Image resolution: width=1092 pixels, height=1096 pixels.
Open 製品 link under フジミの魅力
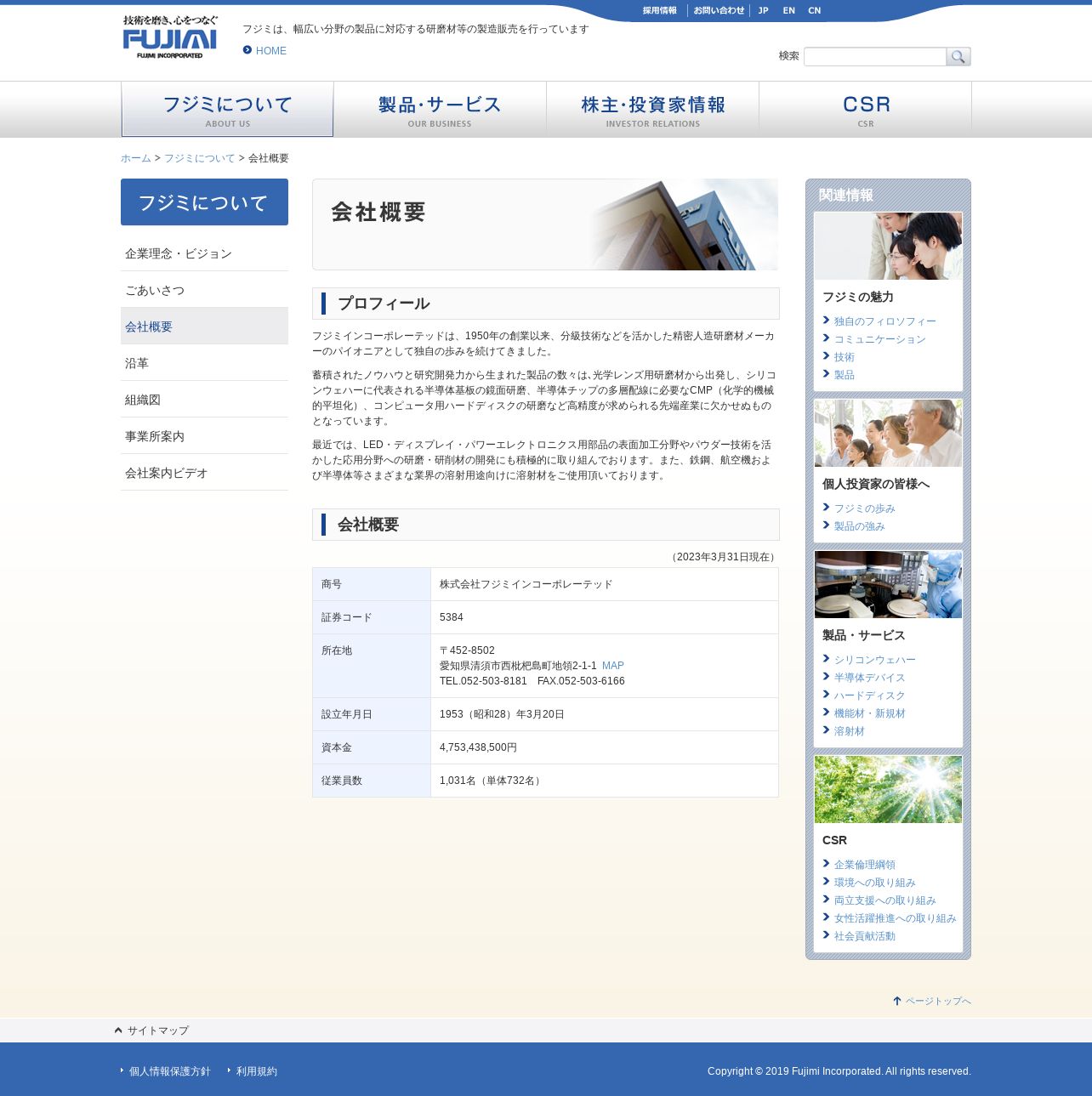pos(844,375)
